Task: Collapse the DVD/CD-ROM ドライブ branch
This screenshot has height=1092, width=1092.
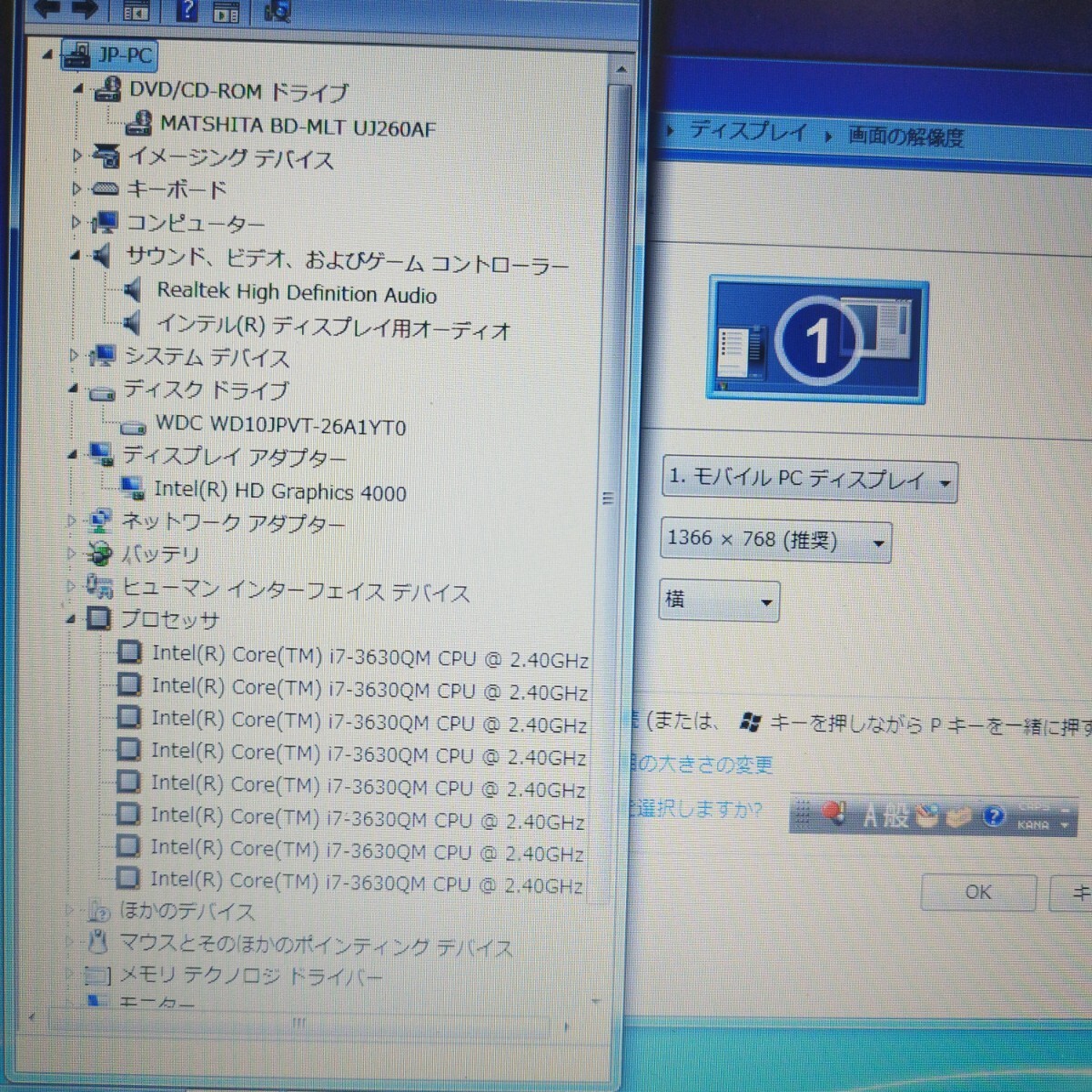Action: point(78,89)
